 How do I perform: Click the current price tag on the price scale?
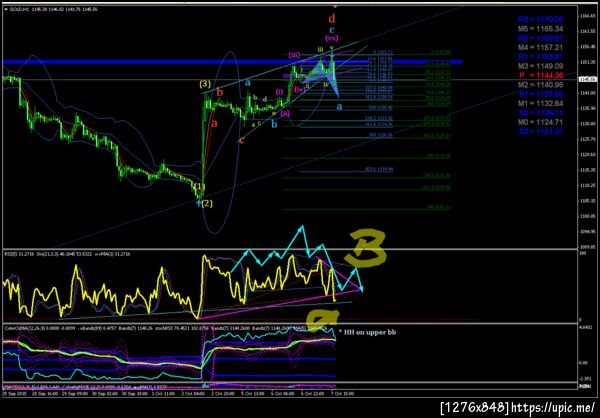588,80
